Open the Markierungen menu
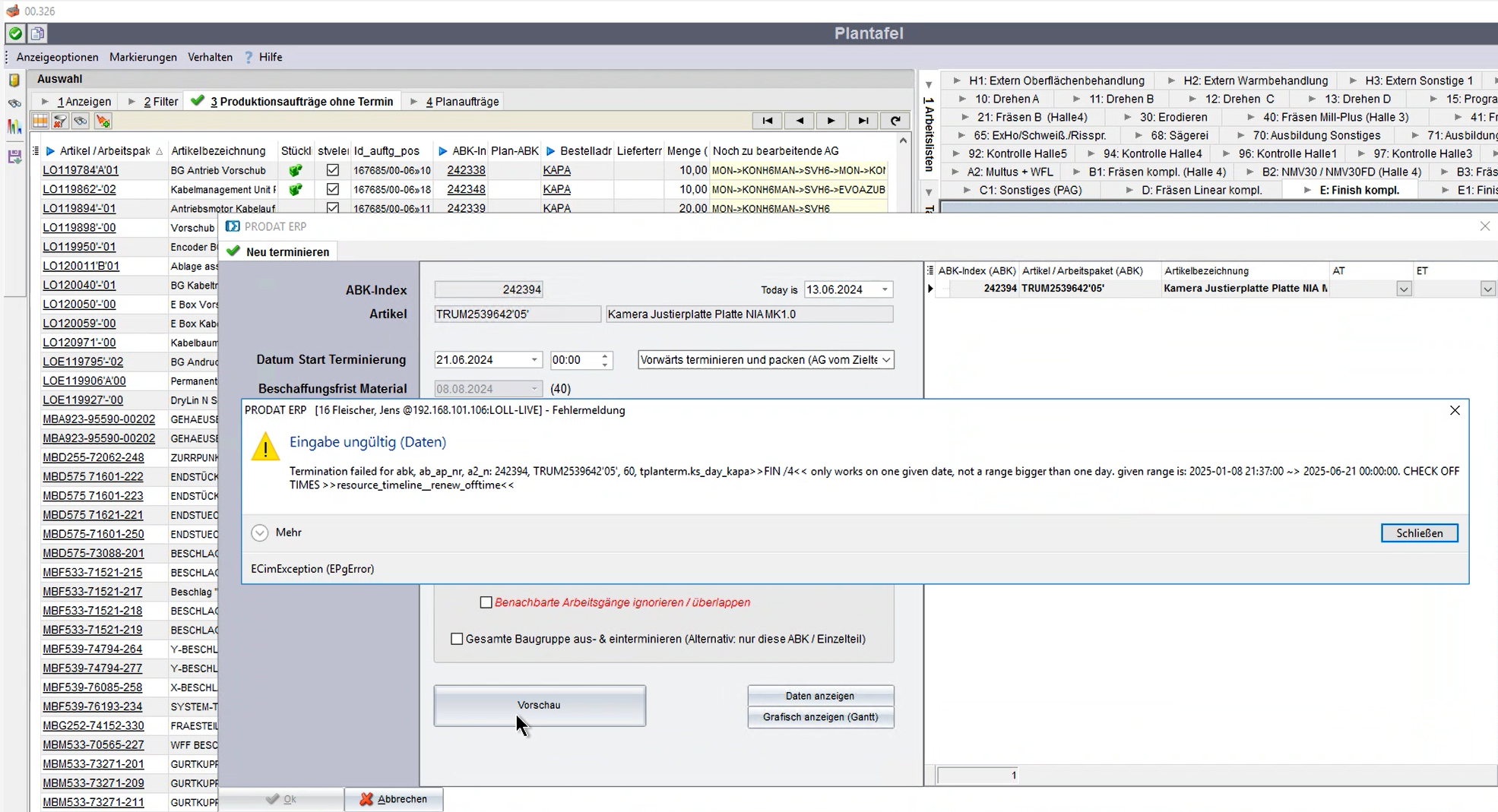The width and height of the screenshot is (1498, 812). click(143, 57)
